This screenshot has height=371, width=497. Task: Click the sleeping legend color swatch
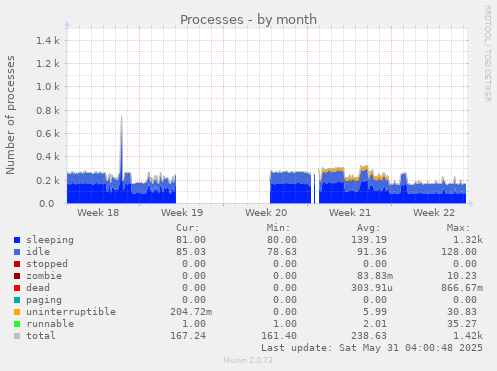(x=17, y=240)
